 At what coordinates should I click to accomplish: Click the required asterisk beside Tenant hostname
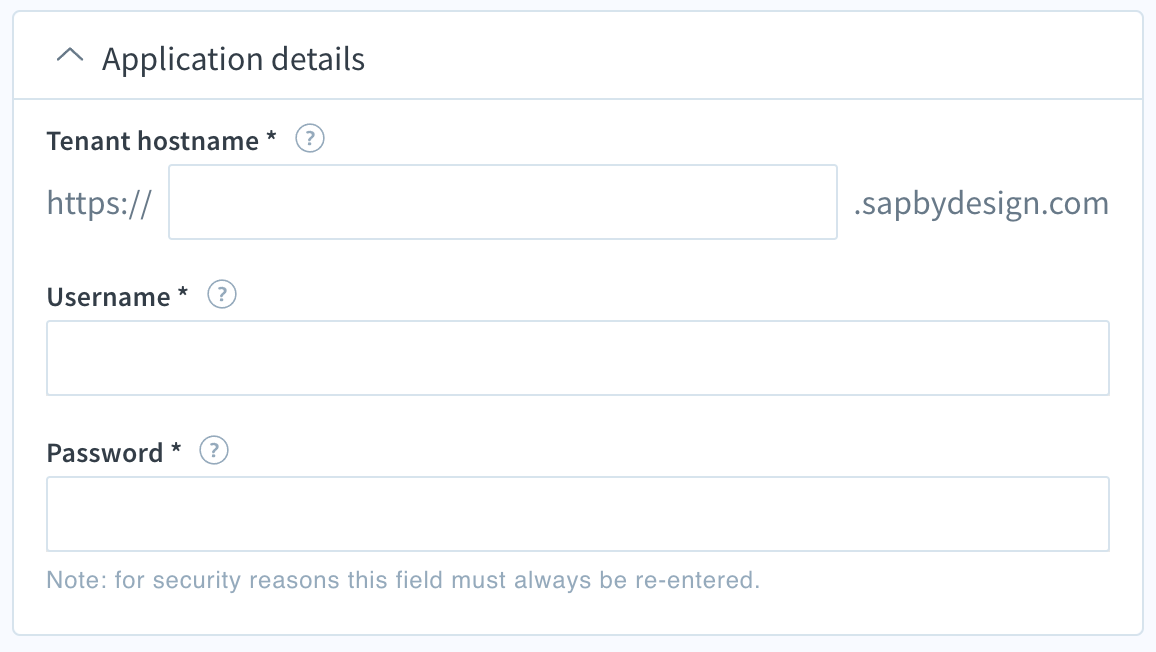tap(271, 136)
